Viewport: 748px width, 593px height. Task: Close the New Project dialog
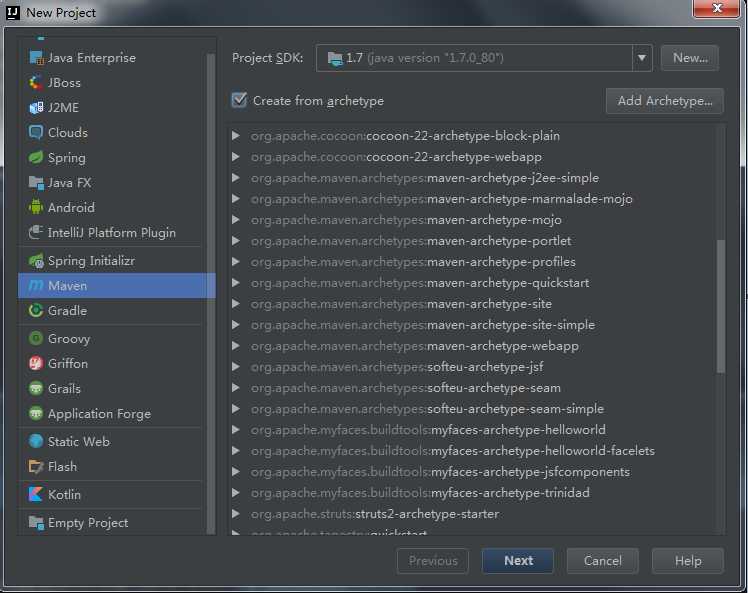[x=717, y=8]
